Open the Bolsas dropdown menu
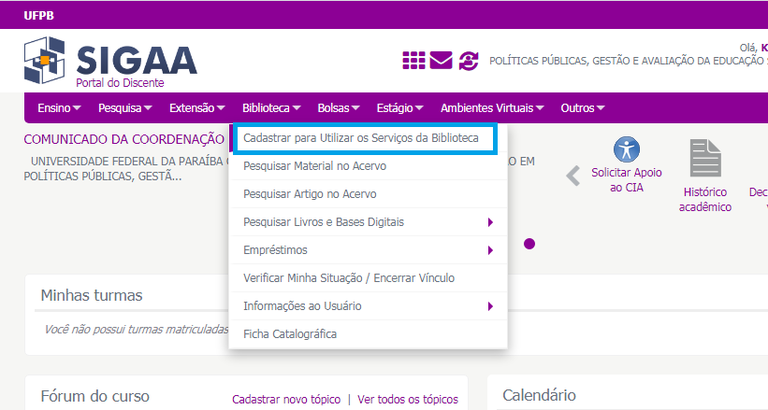This screenshot has height=410, width=768. tap(338, 108)
